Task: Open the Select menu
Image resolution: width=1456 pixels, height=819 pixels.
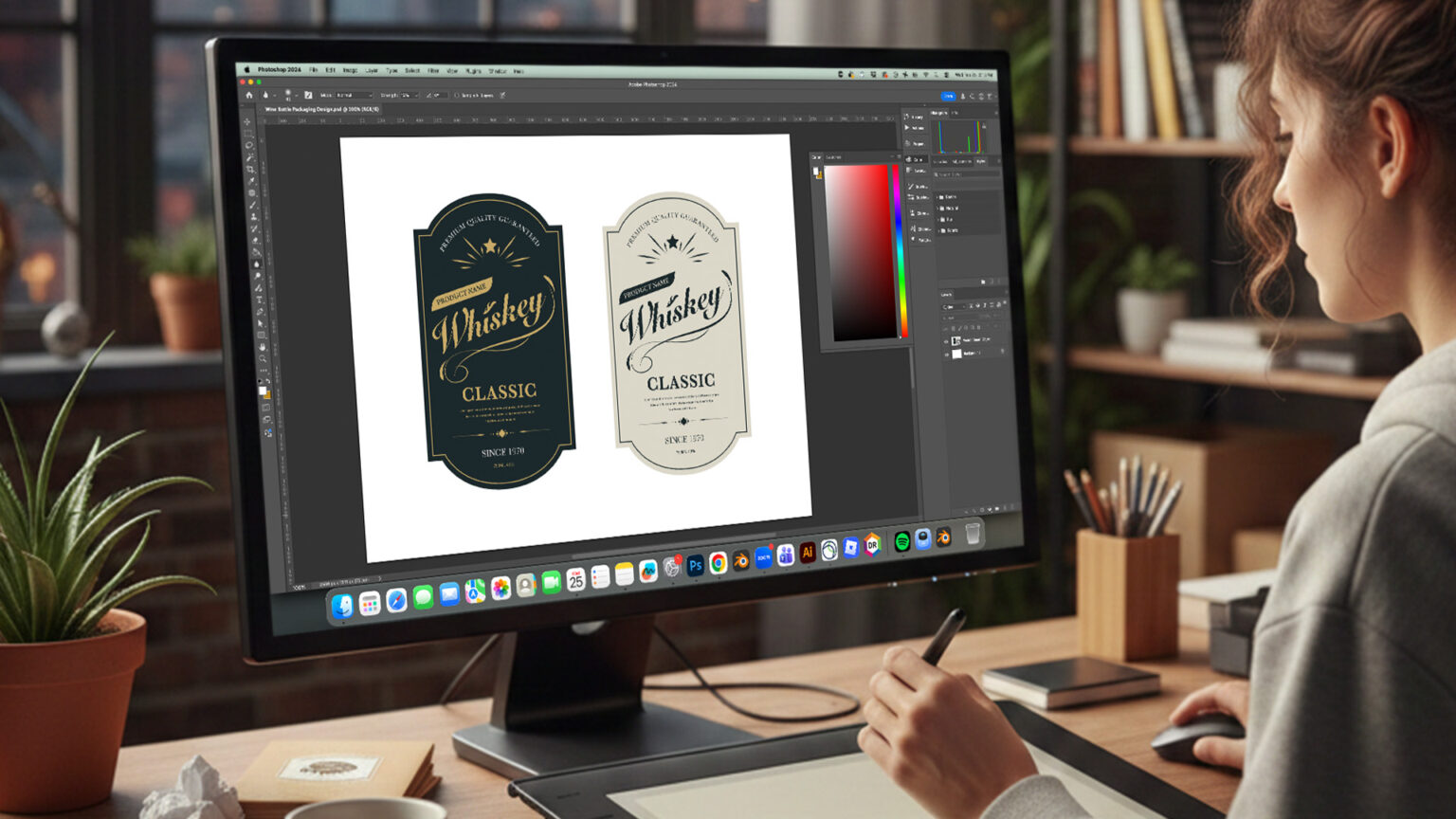Action: tap(412, 70)
